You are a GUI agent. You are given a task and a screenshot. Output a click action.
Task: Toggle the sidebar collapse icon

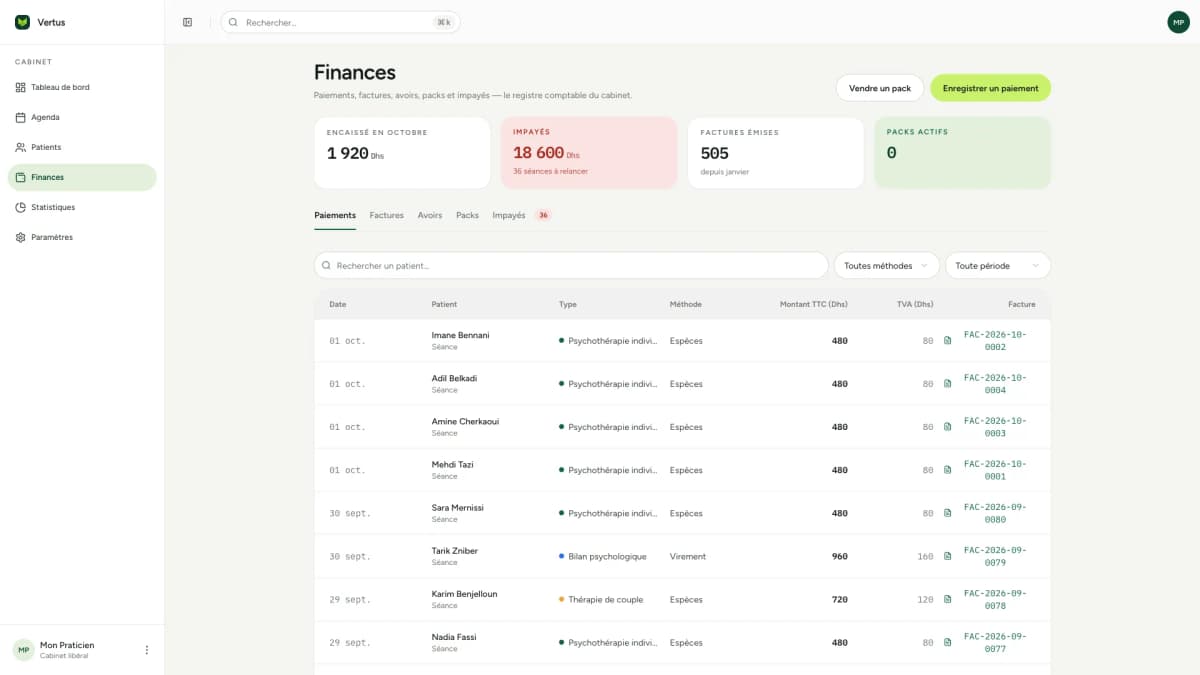pos(187,22)
